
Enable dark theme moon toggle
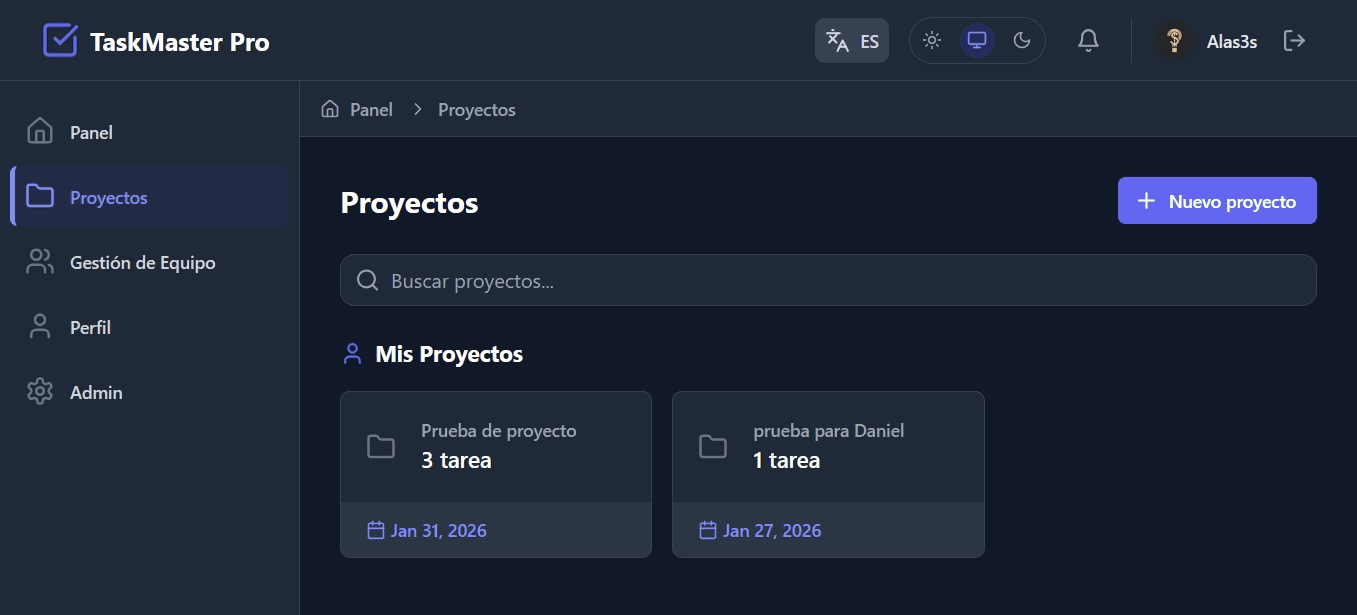pos(1022,41)
